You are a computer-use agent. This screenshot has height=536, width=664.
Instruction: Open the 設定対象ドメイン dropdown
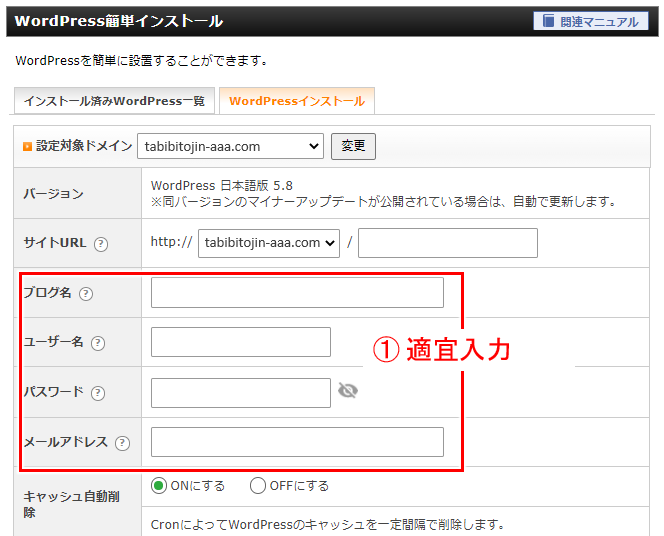tap(230, 146)
